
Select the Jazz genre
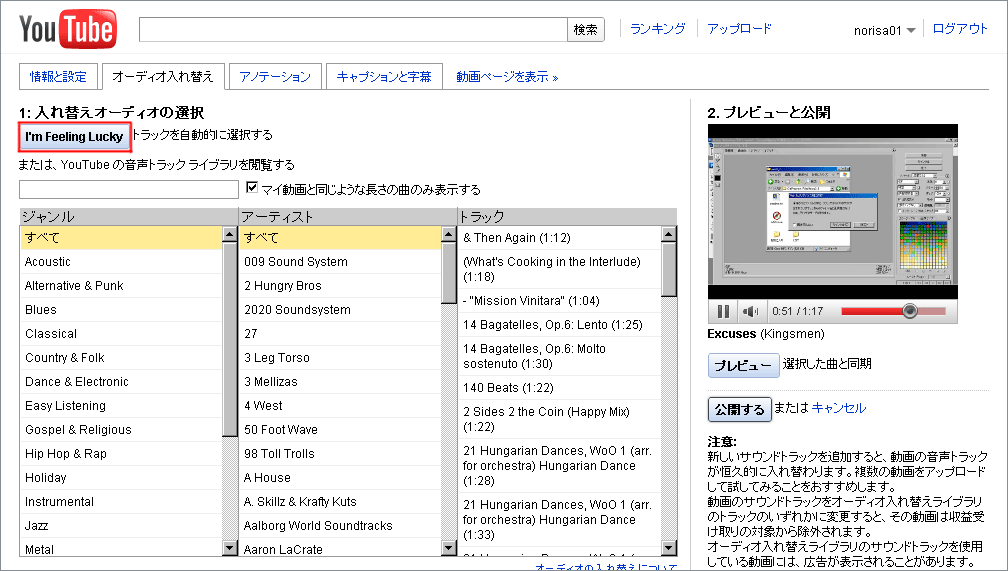pos(121,525)
